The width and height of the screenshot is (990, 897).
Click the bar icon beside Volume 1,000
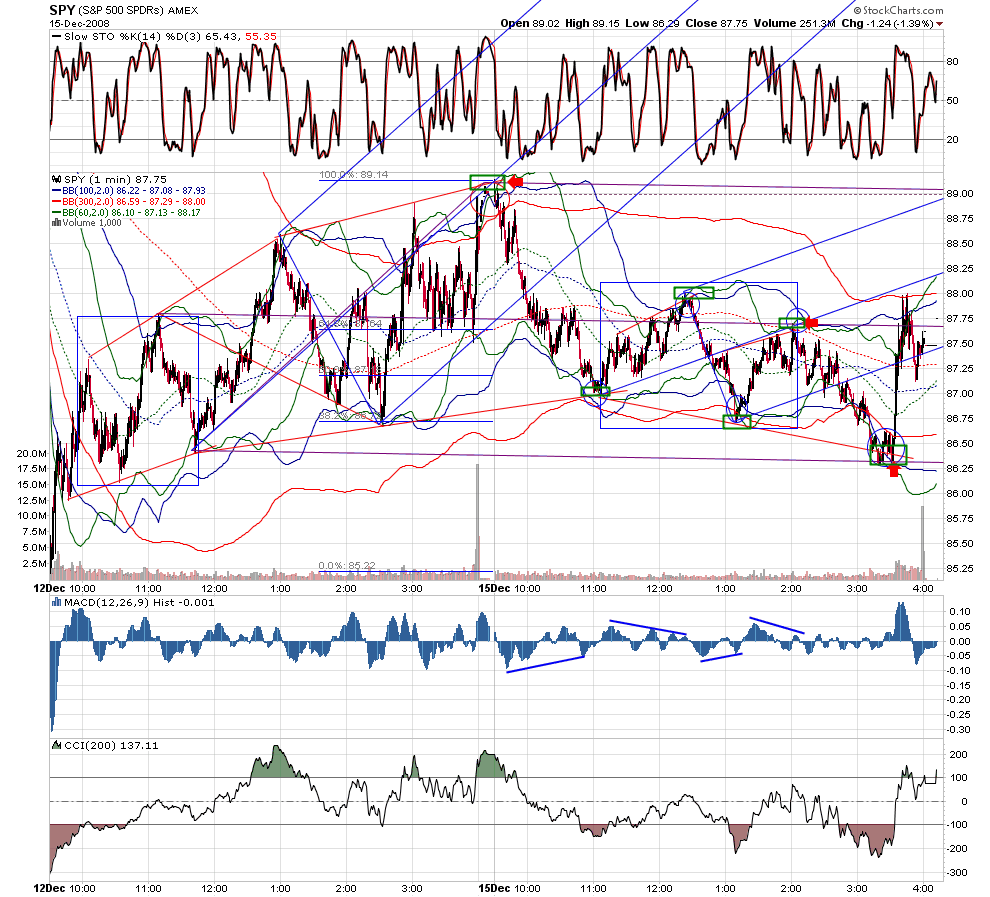click(x=56, y=222)
